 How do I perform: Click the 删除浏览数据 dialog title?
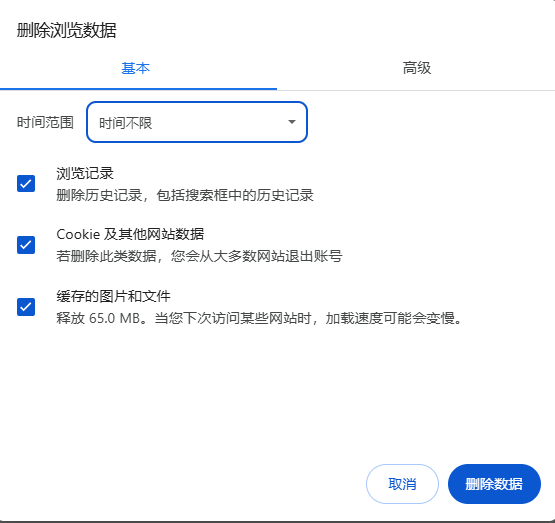pos(67,30)
